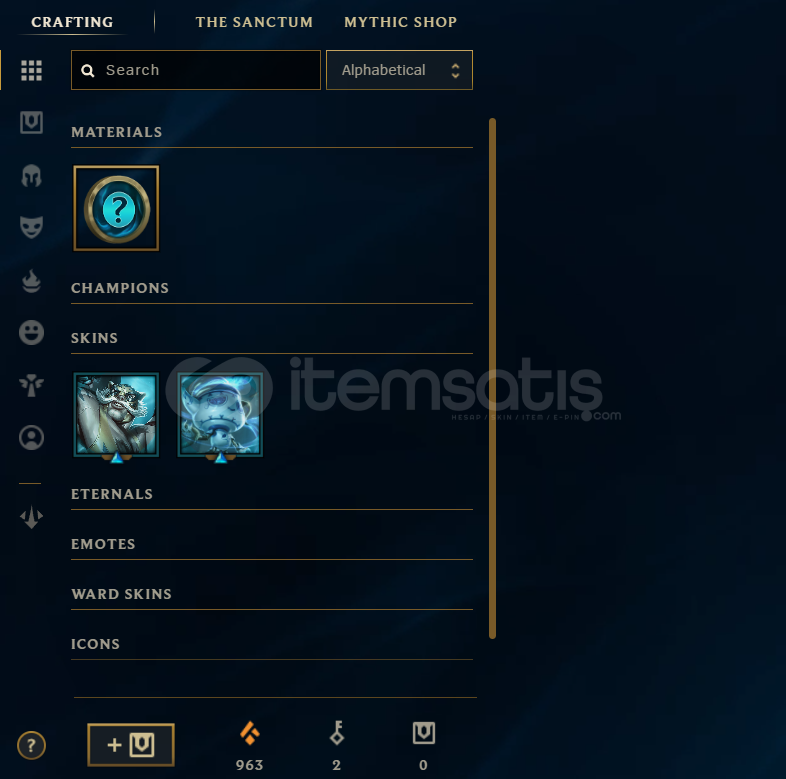Click the loot list vertical scrollbar
786x779 pixels.
pyautogui.click(x=492, y=378)
